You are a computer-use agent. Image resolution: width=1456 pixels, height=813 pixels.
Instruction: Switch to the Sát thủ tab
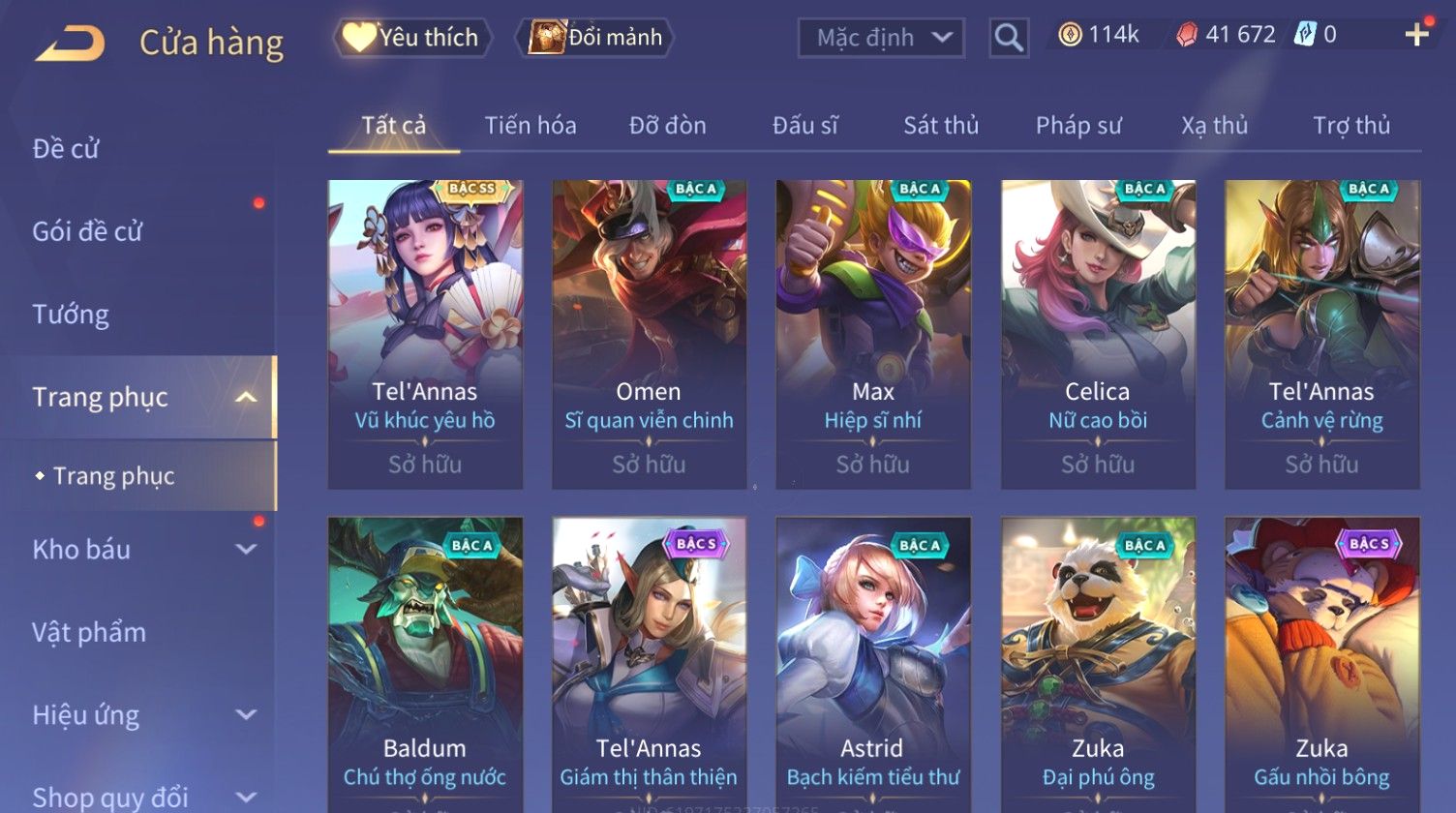pyautogui.click(x=941, y=125)
